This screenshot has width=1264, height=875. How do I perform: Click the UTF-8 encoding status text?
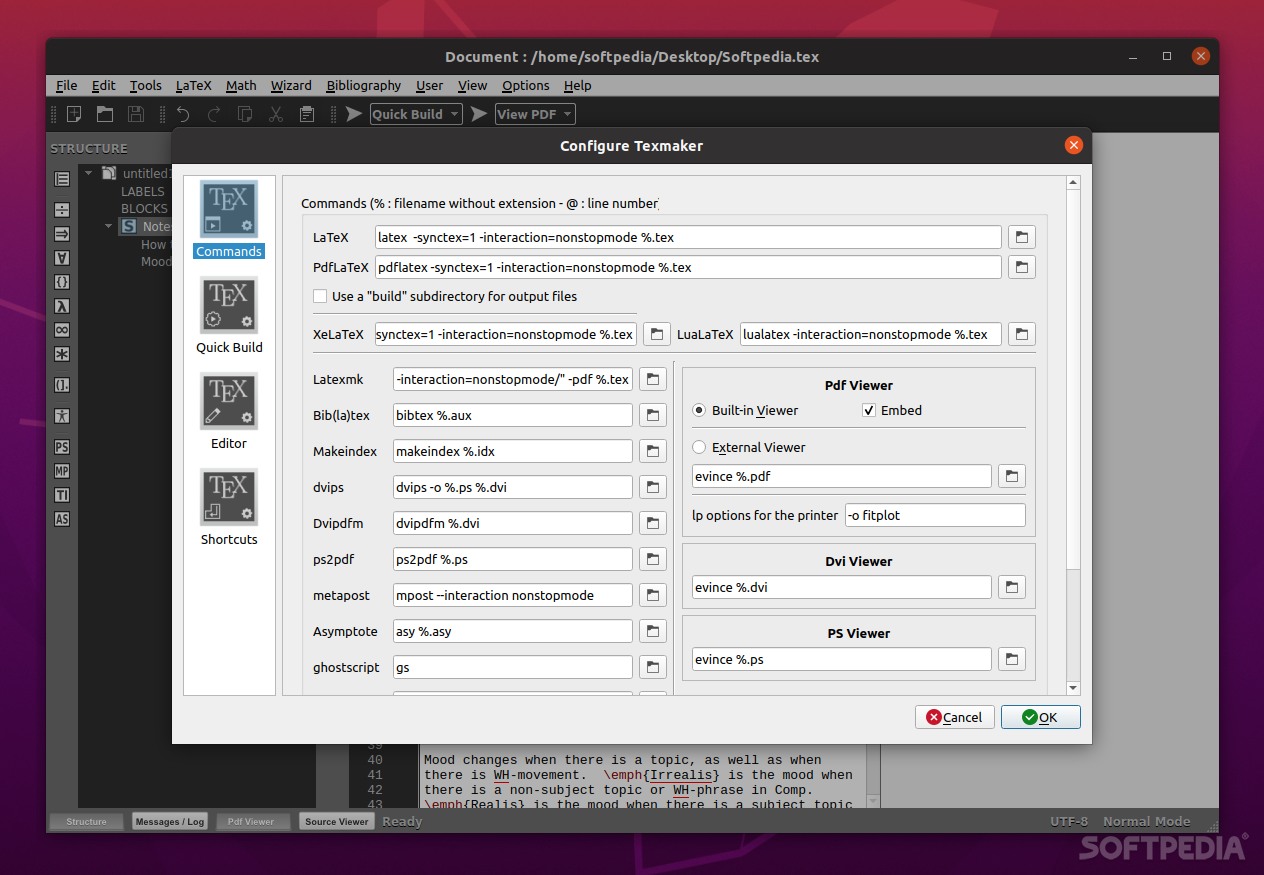(1069, 821)
